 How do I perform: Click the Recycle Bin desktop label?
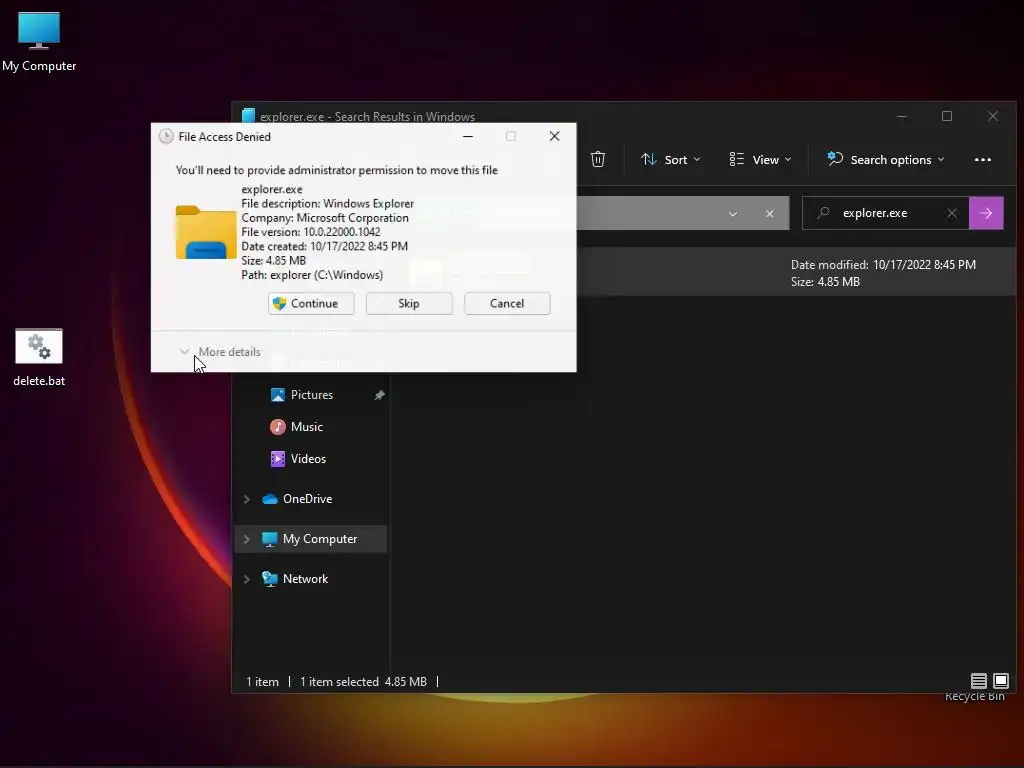pyautogui.click(x=974, y=696)
